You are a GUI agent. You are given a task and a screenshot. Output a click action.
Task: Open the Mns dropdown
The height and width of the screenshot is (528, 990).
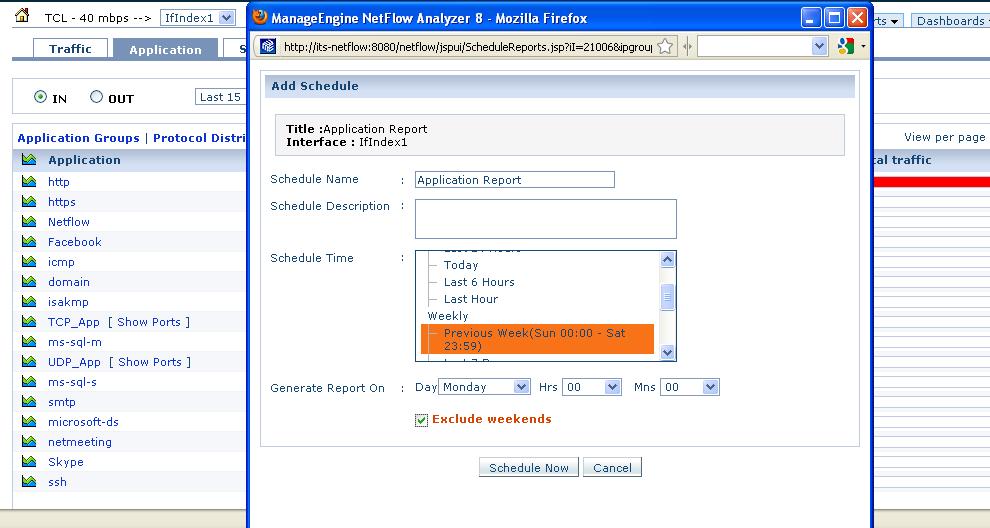(689, 387)
